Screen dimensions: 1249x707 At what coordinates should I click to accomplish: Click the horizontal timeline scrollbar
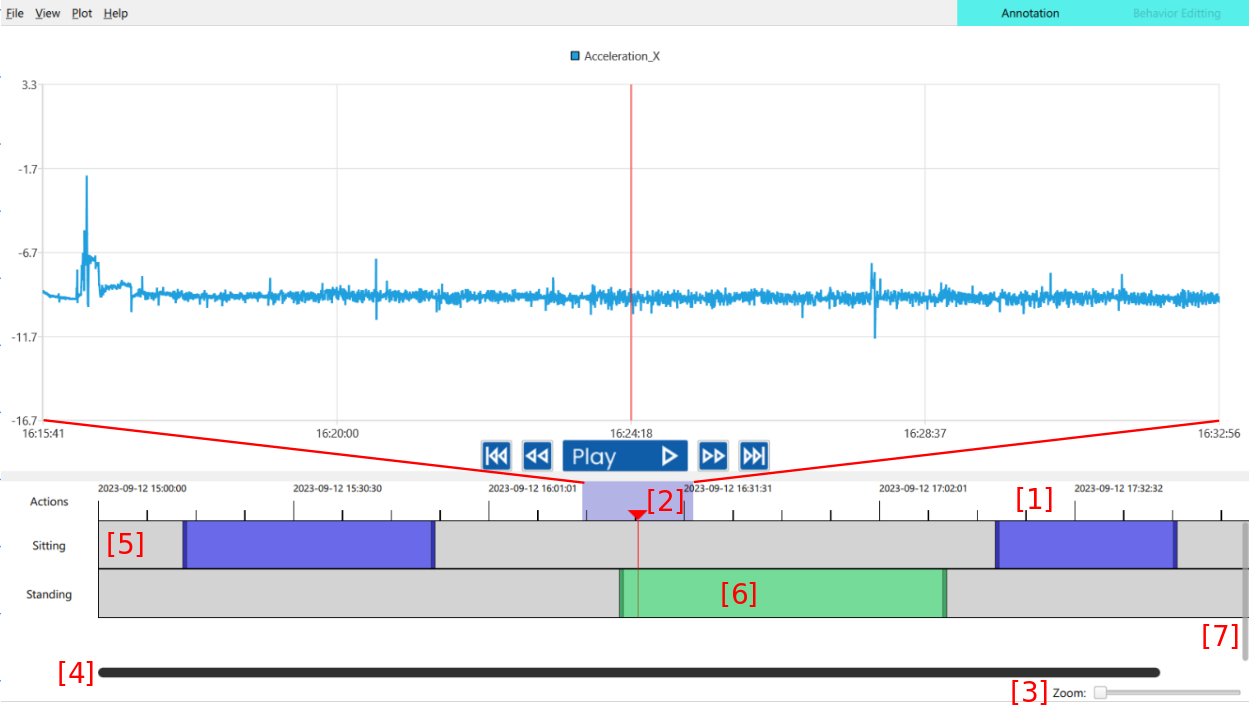click(628, 673)
